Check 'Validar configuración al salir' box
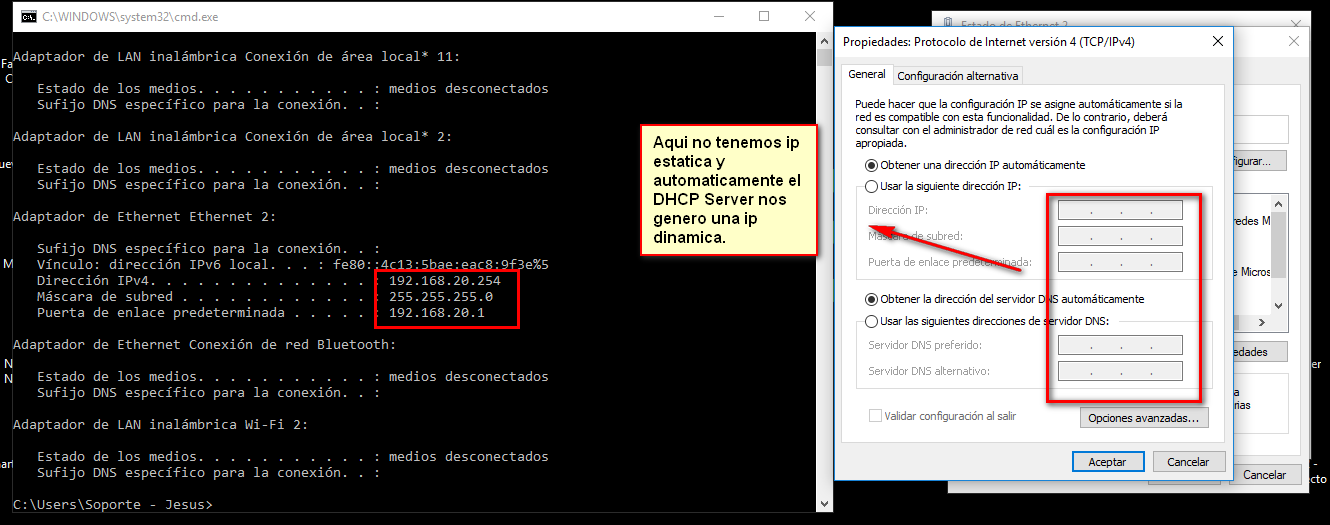The height and width of the screenshot is (525, 1330). 876,416
